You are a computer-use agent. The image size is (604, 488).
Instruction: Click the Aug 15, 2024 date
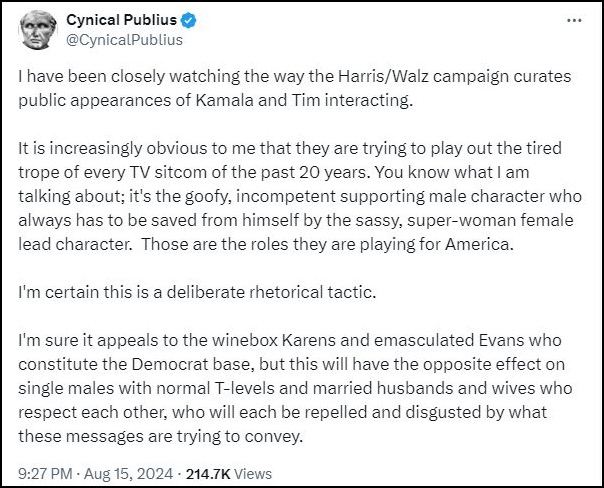(x=128, y=473)
